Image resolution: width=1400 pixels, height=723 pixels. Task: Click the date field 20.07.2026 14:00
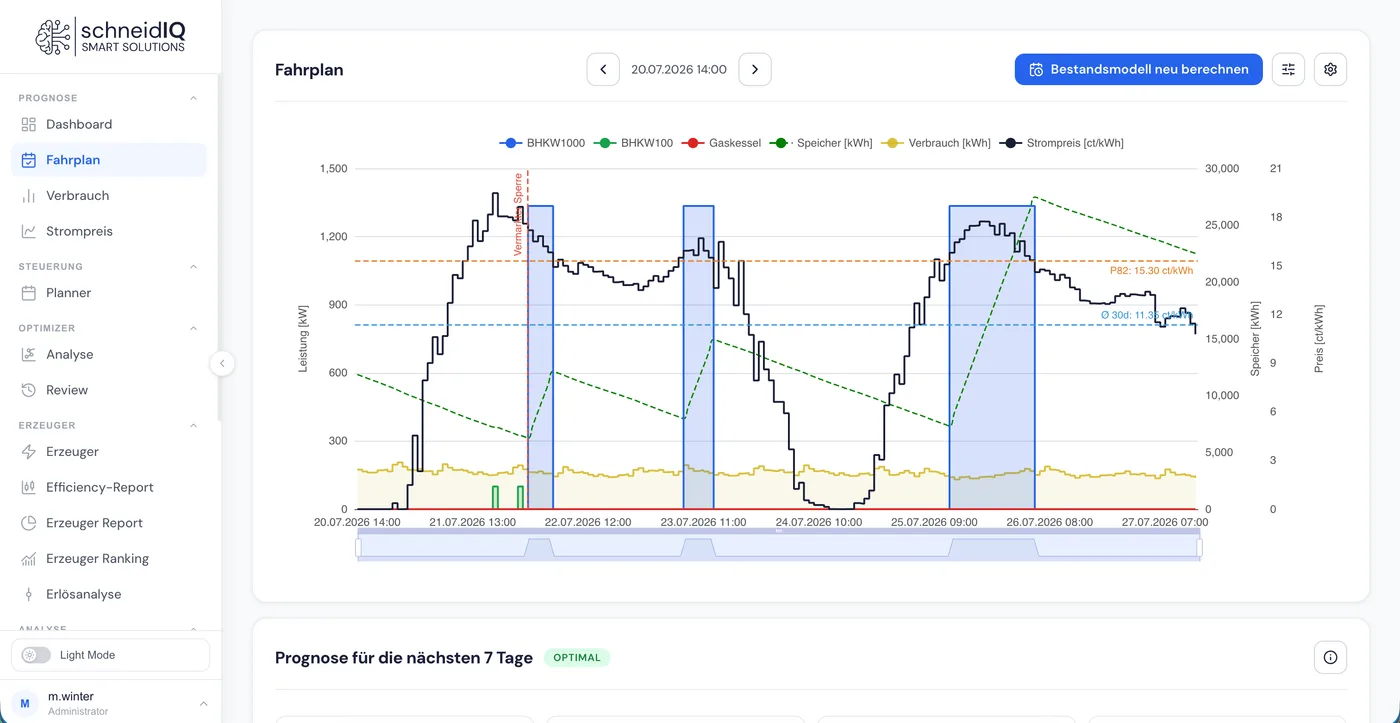679,69
